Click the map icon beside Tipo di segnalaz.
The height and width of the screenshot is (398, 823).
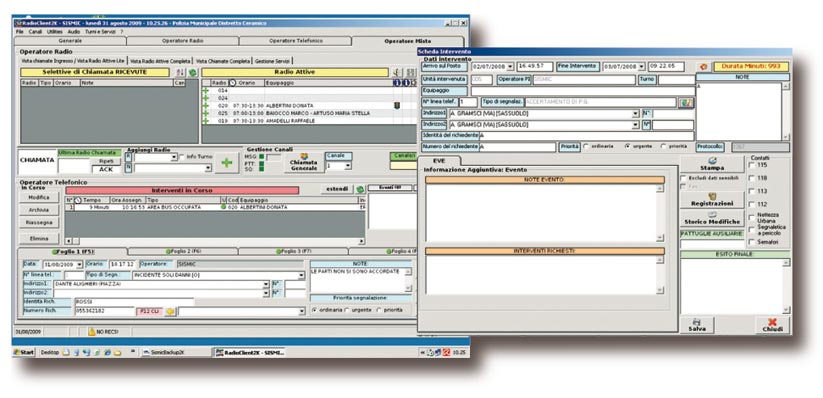(685, 103)
